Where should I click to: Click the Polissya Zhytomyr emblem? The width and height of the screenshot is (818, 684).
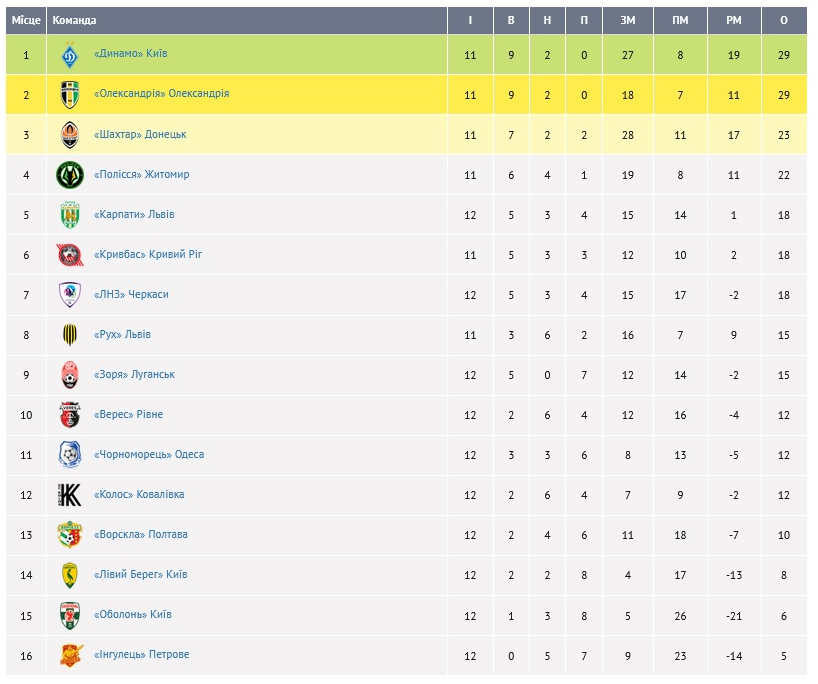(x=69, y=175)
